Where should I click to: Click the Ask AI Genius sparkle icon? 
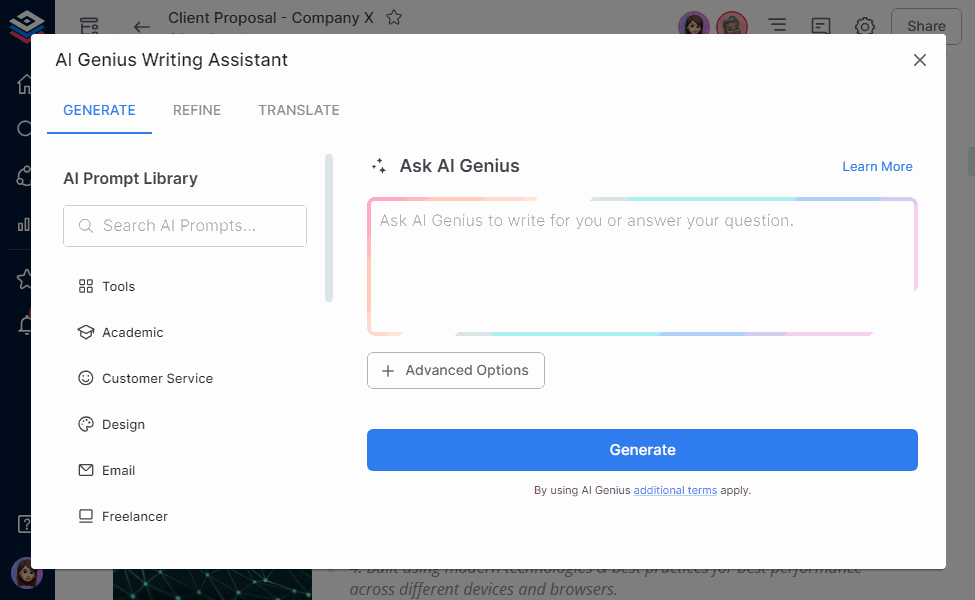point(379,166)
